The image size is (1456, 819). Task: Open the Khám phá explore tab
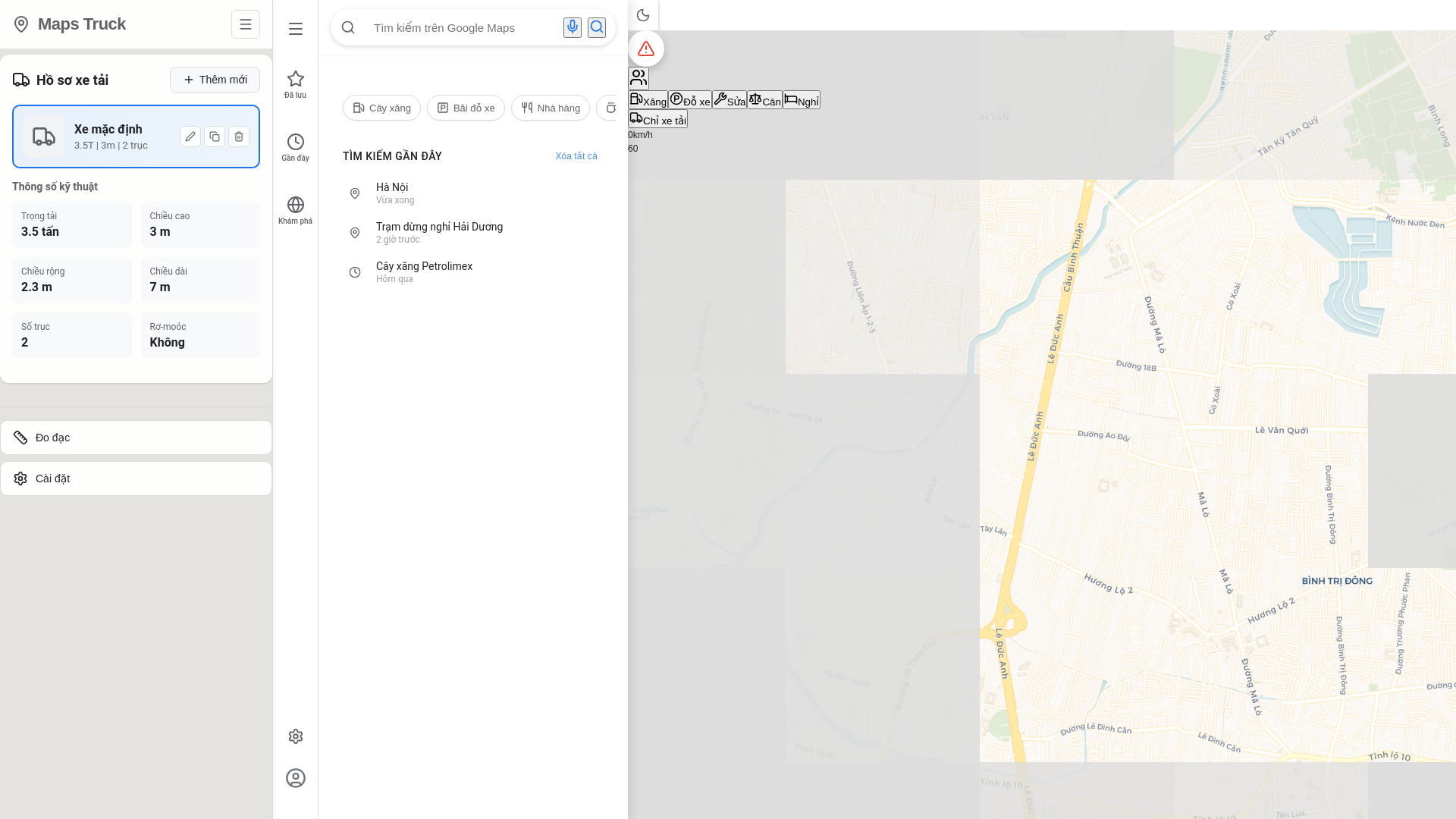296,210
